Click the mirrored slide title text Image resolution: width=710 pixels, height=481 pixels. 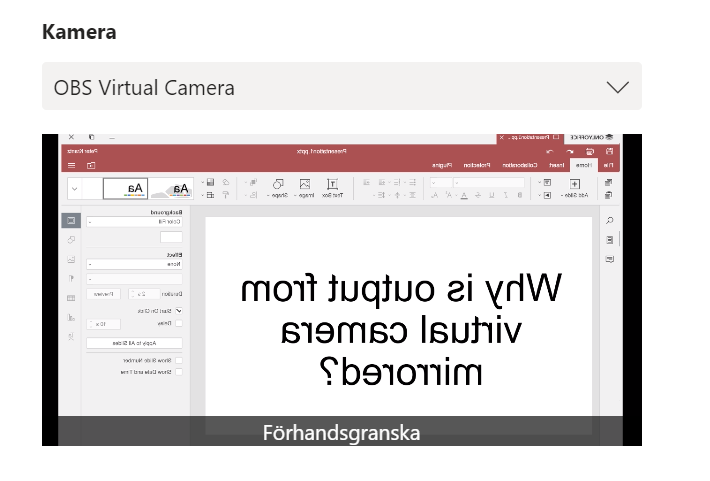(401, 330)
